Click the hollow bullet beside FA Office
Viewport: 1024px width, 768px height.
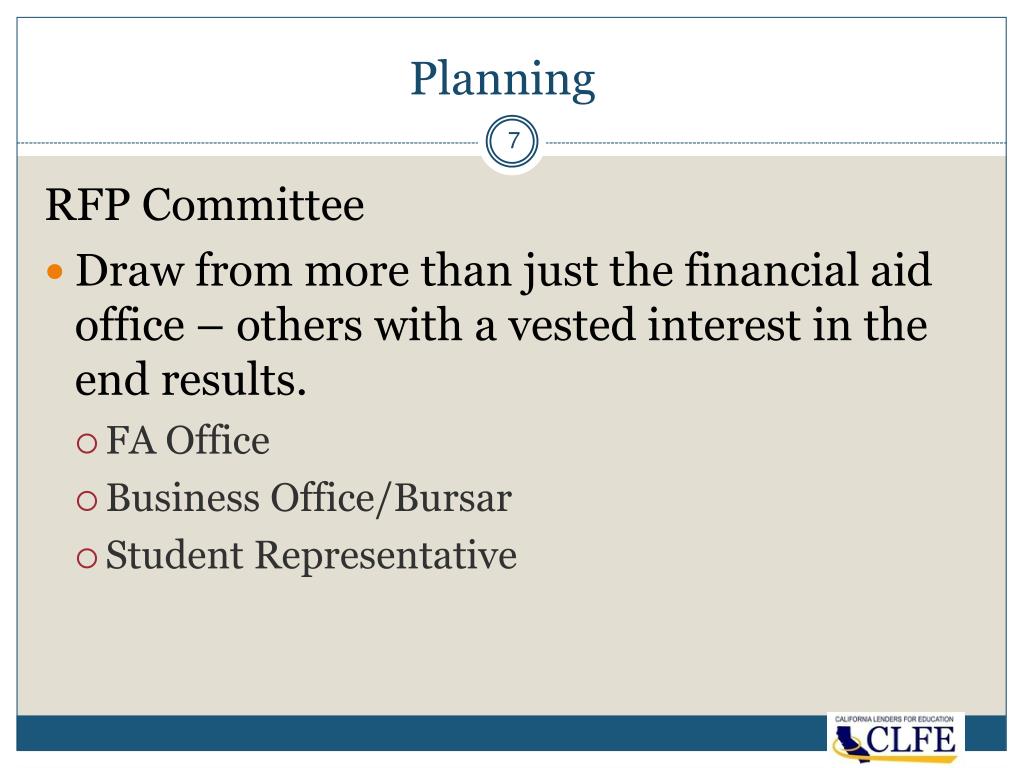[87, 443]
